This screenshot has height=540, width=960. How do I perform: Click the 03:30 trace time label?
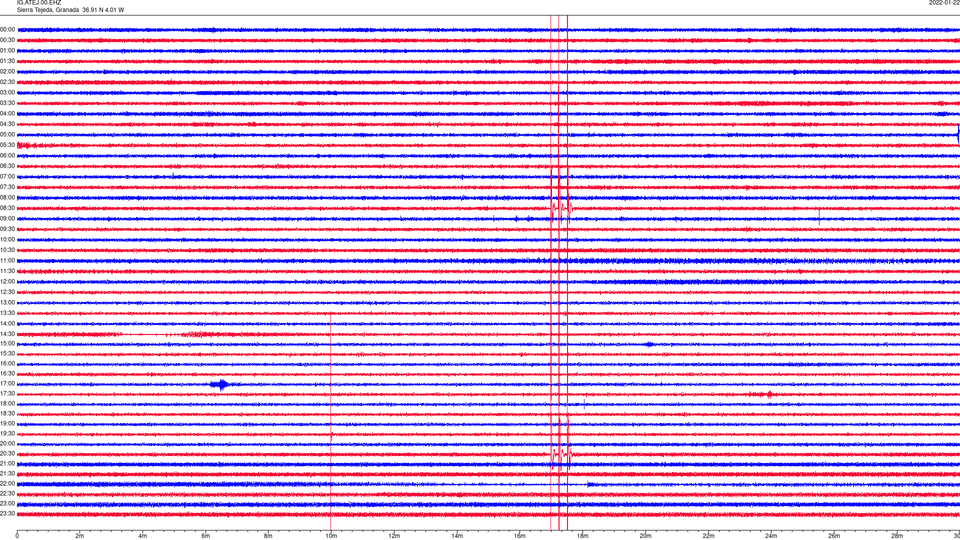point(7,103)
